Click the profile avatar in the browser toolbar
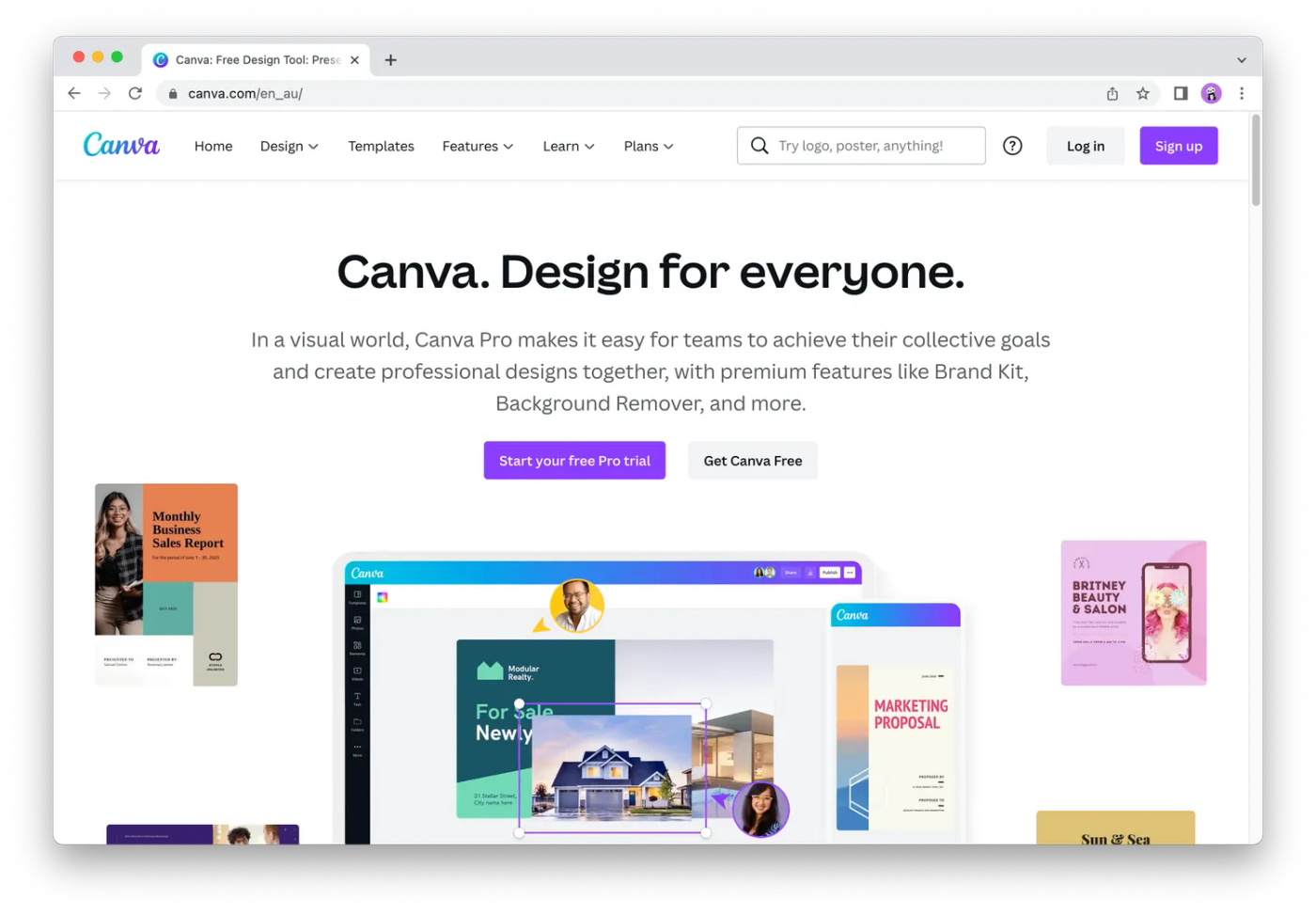Image resolution: width=1316 pixels, height=915 pixels. click(x=1211, y=93)
